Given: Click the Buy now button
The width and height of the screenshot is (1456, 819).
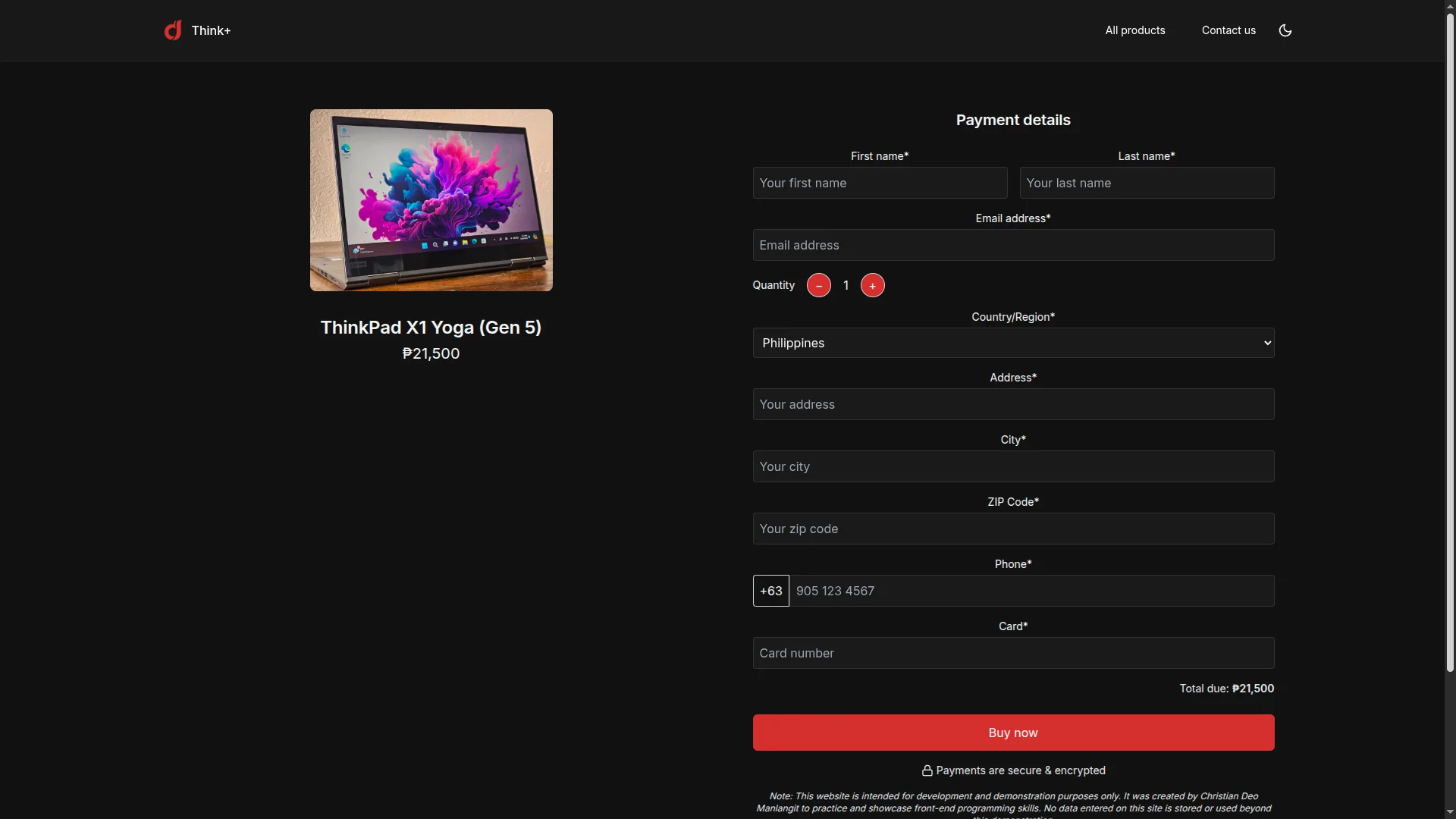Looking at the screenshot, I should [x=1013, y=733].
